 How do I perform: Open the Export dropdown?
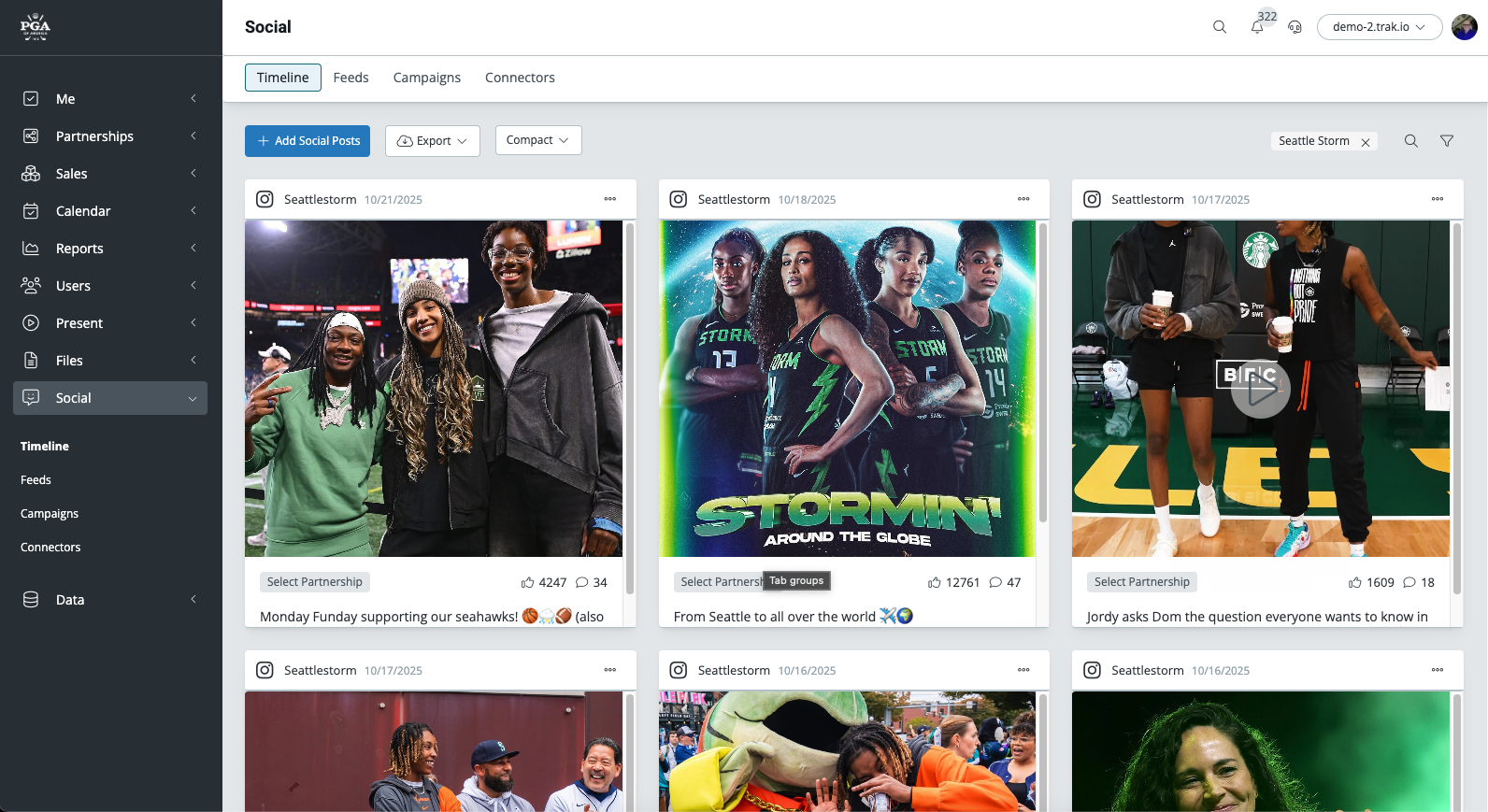pyautogui.click(x=433, y=141)
